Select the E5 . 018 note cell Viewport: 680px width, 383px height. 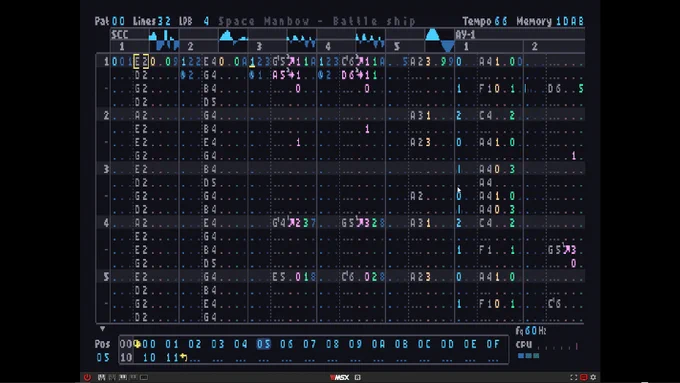[x=294, y=277]
